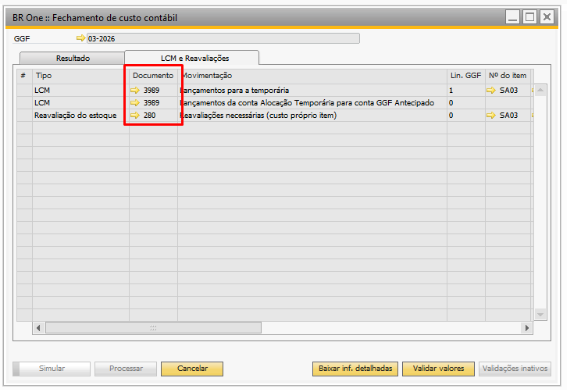
Task: Switch to the Resultado tab
Action: [x=72, y=58]
